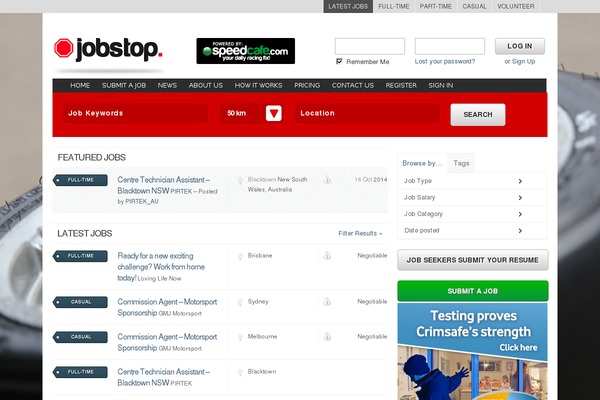Click the salary icon in the Sydney job row
The width and height of the screenshot is (600, 400).
(x=327, y=301)
